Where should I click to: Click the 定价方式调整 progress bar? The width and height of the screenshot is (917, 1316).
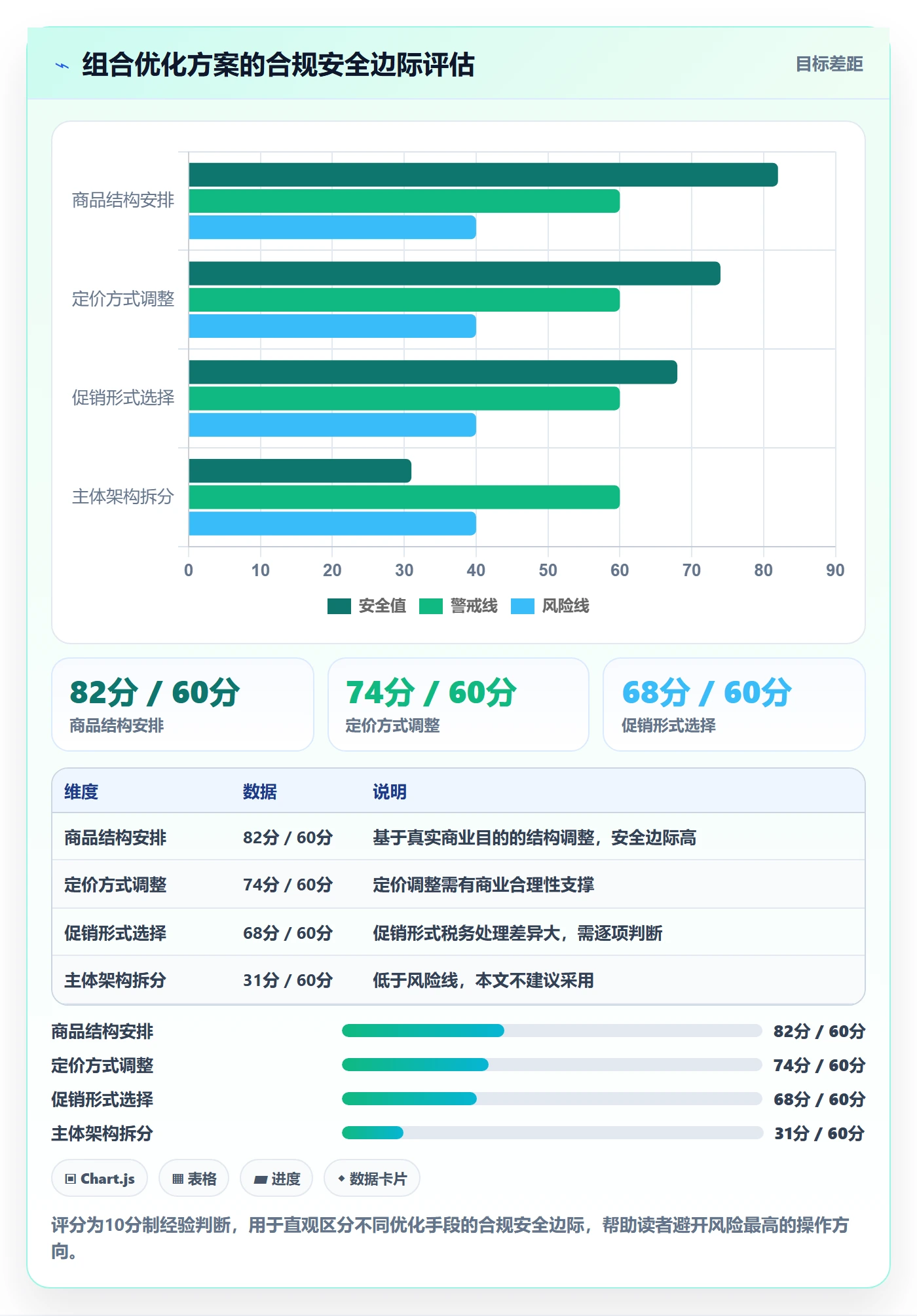(x=552, y=1065)
